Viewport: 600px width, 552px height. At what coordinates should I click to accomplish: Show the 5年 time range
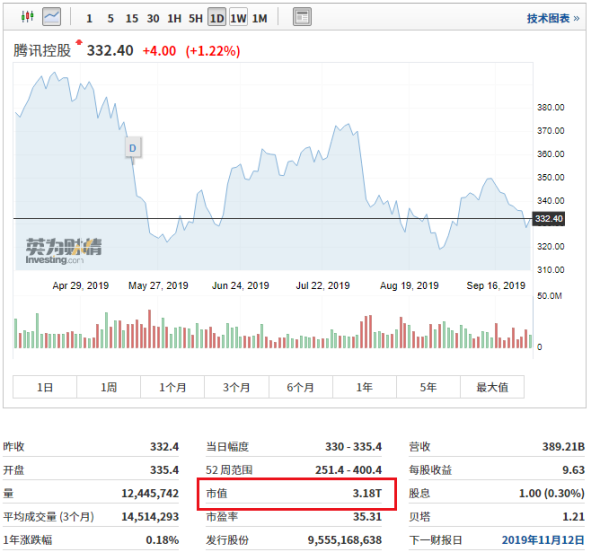[x=428, y=387]
